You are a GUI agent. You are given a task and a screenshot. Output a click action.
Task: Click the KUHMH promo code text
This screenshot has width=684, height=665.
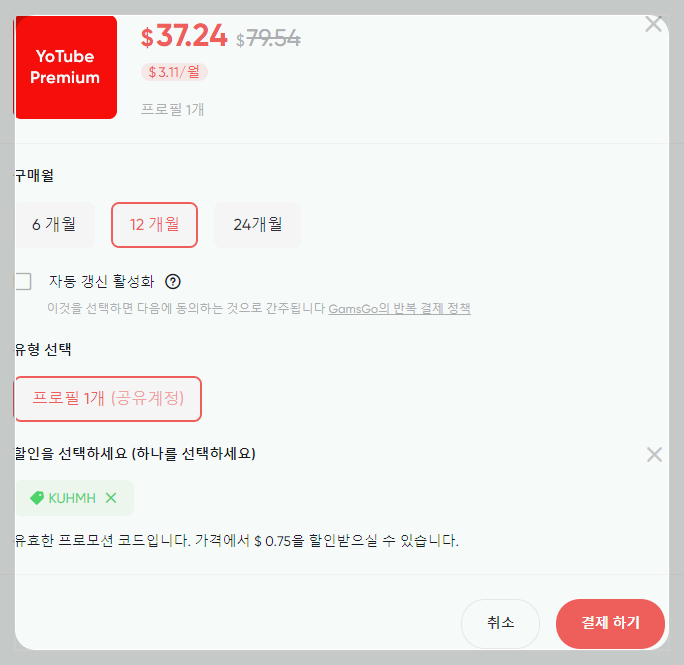tap(72, 498)
